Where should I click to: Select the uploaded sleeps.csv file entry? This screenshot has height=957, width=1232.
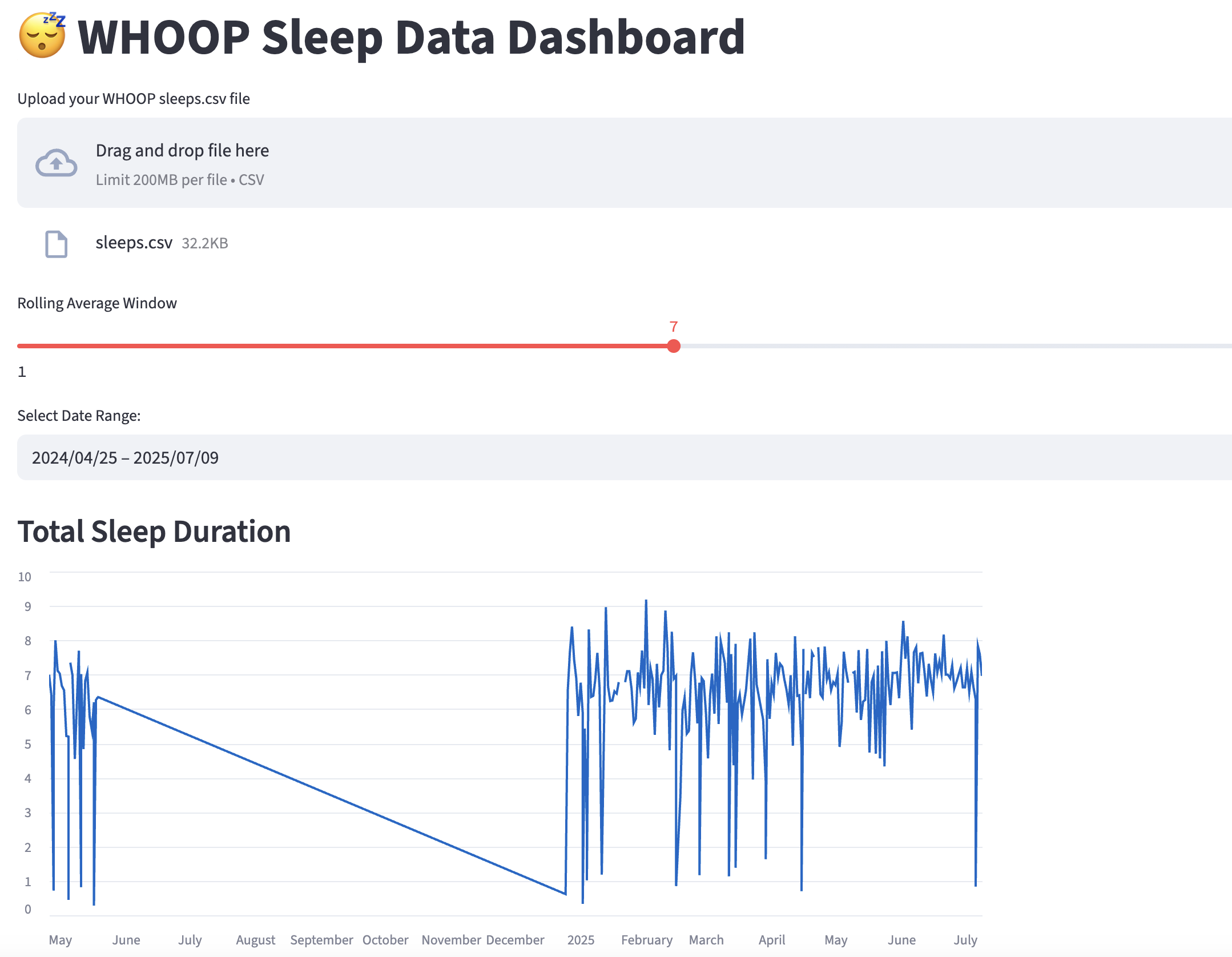134,243
